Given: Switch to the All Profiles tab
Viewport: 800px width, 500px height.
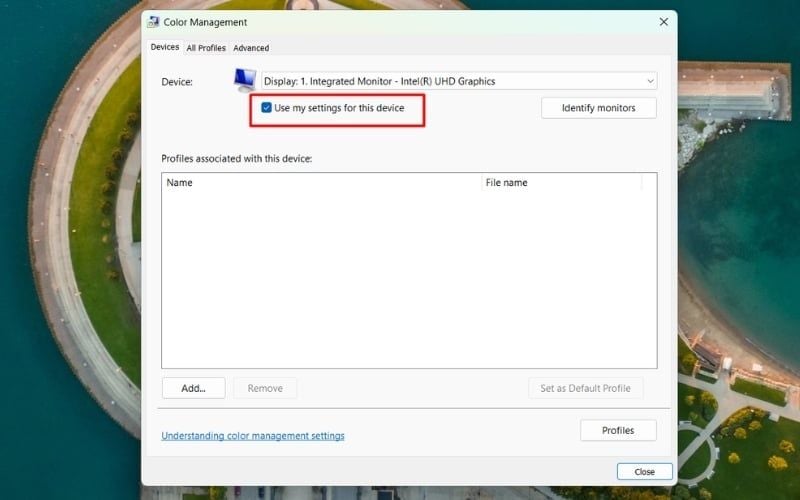Looking at the screenshot, I should (206, 48).
